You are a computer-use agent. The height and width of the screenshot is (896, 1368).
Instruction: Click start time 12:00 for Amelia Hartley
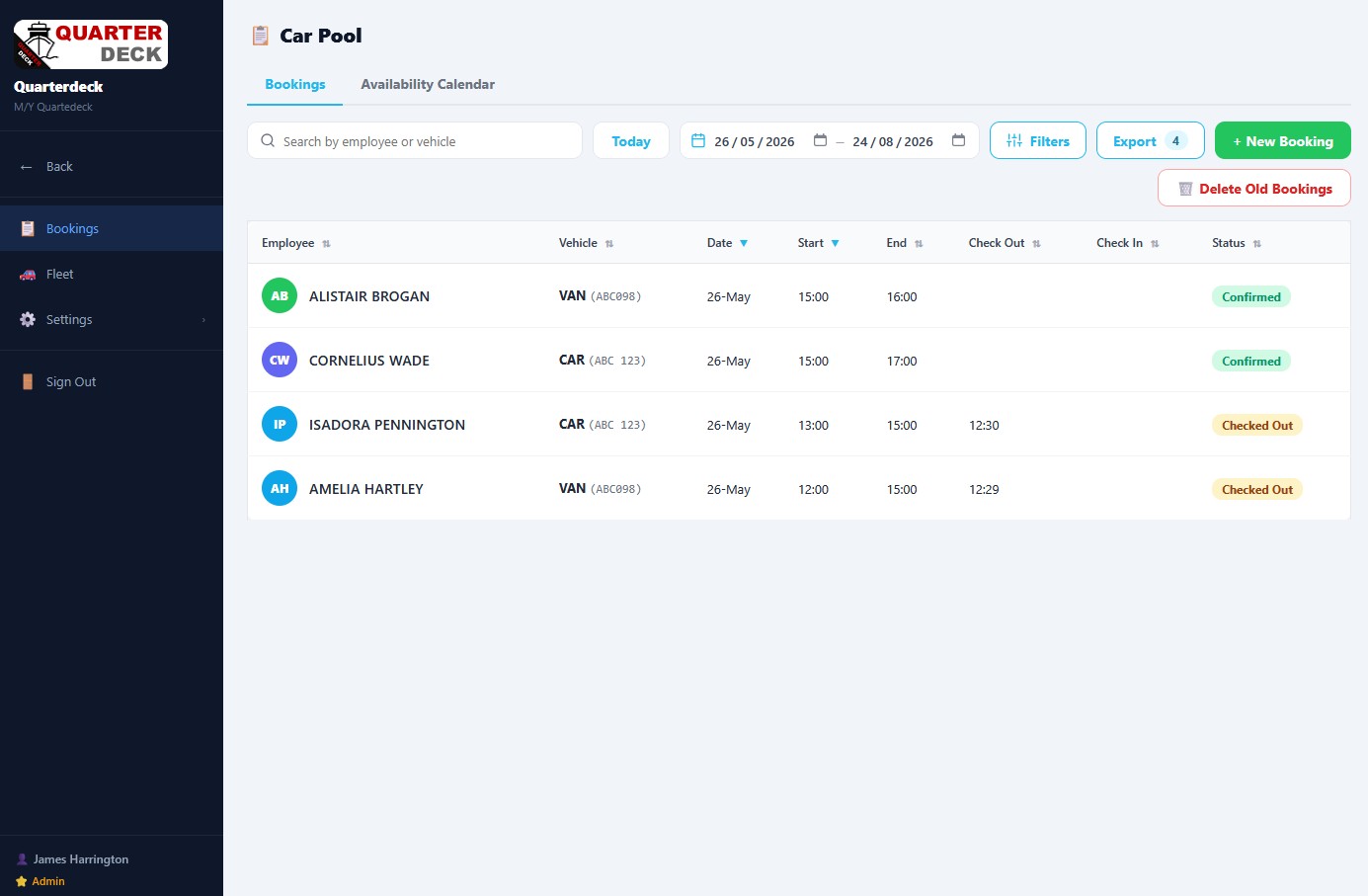click(x=813, y=489)
